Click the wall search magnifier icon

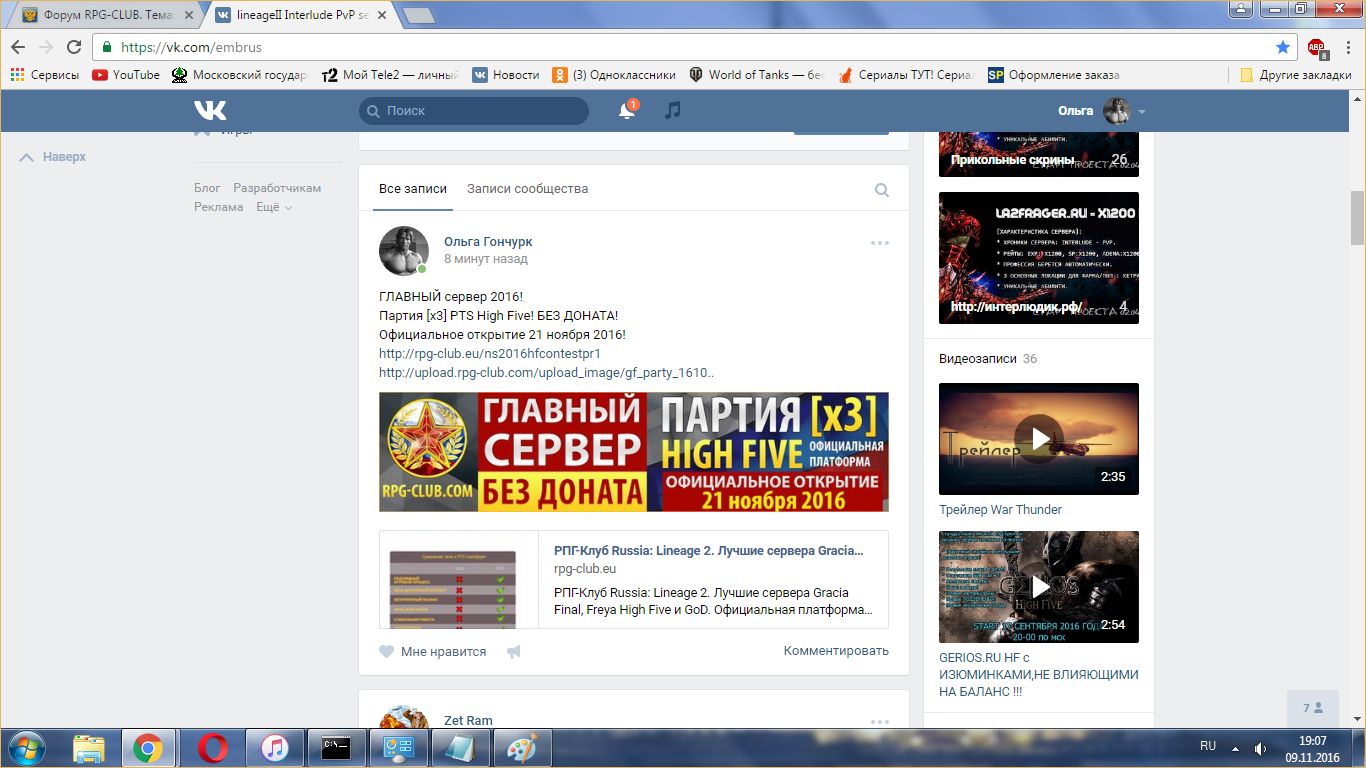tap(882, 190)
